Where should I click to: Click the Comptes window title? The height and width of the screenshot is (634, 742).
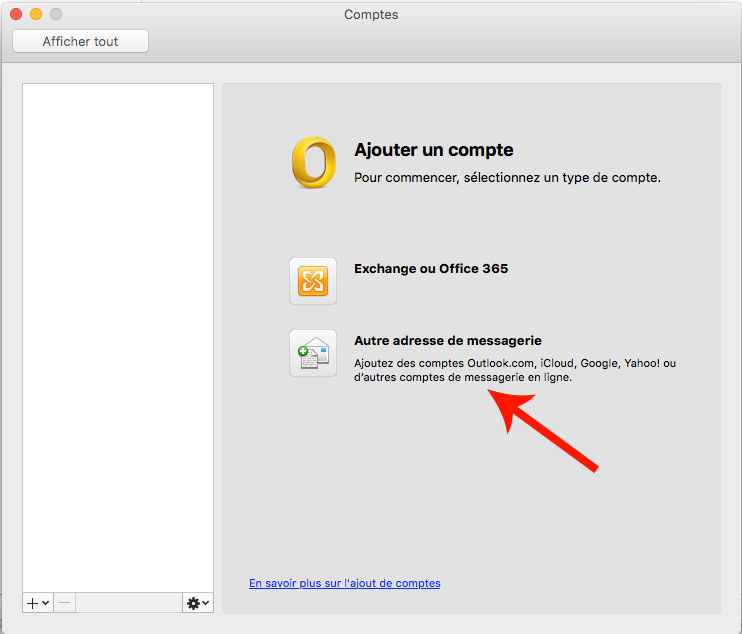point(370,14)
